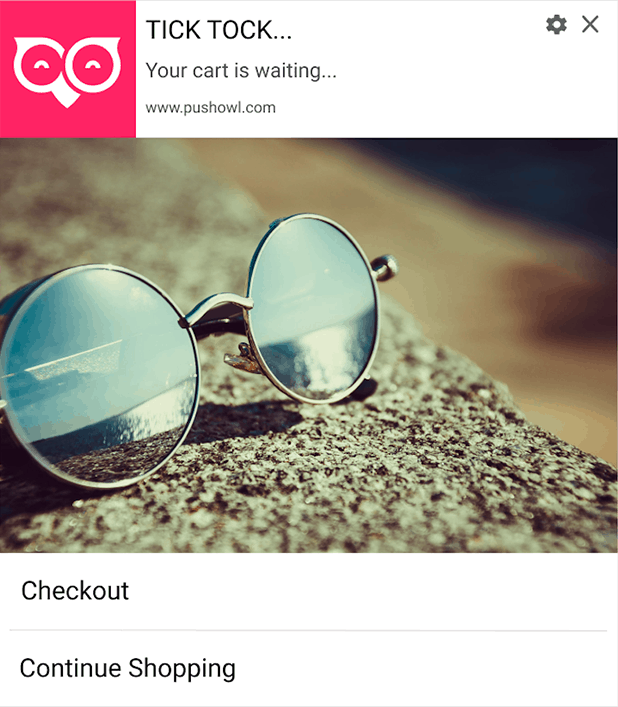Click the sunglasses hinge at the right lens
Screen dimensions: 618x707
(385, 266)
